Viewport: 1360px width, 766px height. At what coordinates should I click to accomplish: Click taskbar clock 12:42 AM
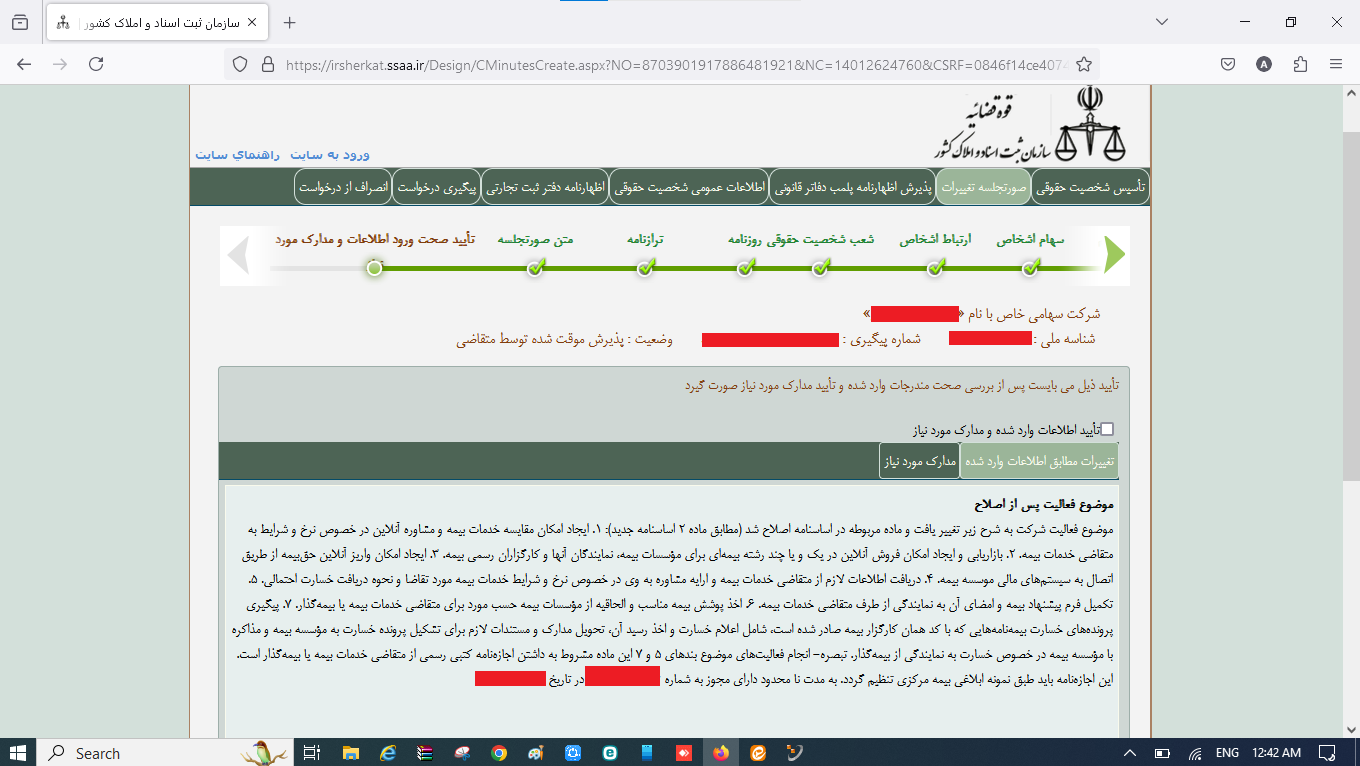click(1276, 753)
